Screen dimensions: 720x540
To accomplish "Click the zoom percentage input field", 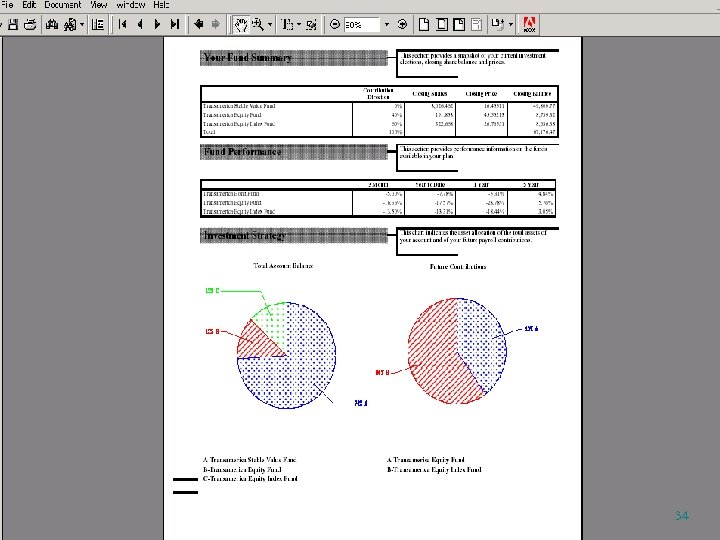I will (362, 25).
